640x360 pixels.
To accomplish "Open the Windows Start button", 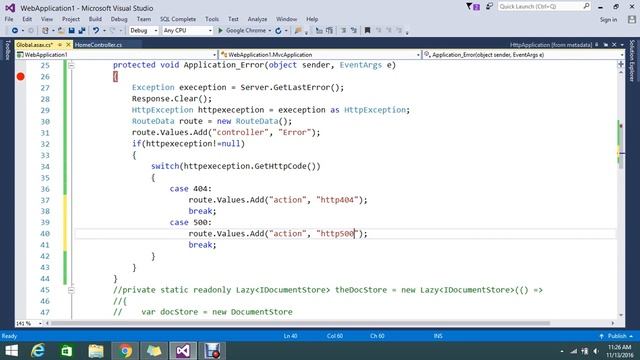I will 11,351.
